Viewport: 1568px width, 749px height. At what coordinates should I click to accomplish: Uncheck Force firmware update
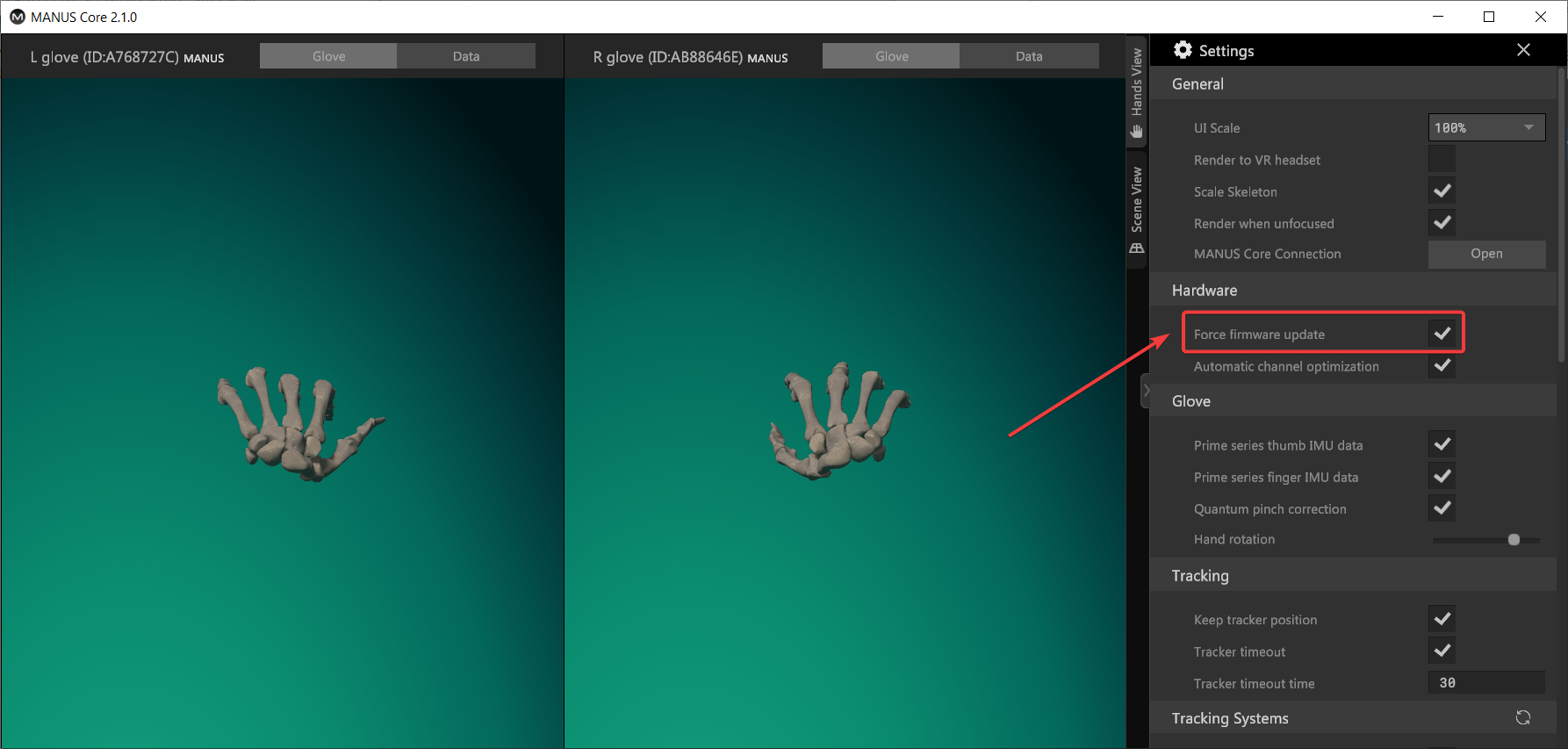1442,334
